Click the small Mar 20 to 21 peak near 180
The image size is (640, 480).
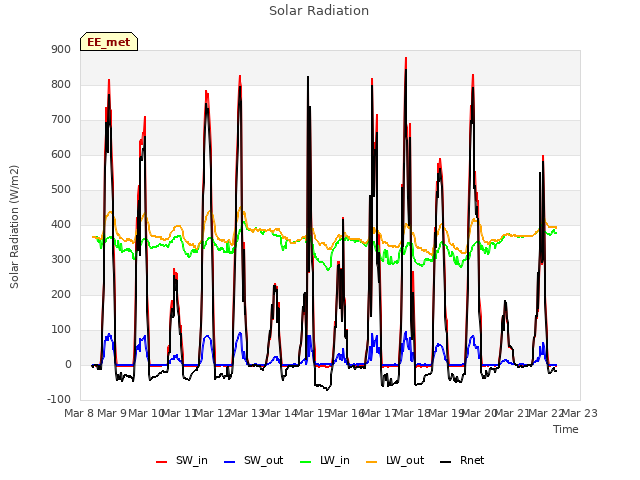point(505,303)
